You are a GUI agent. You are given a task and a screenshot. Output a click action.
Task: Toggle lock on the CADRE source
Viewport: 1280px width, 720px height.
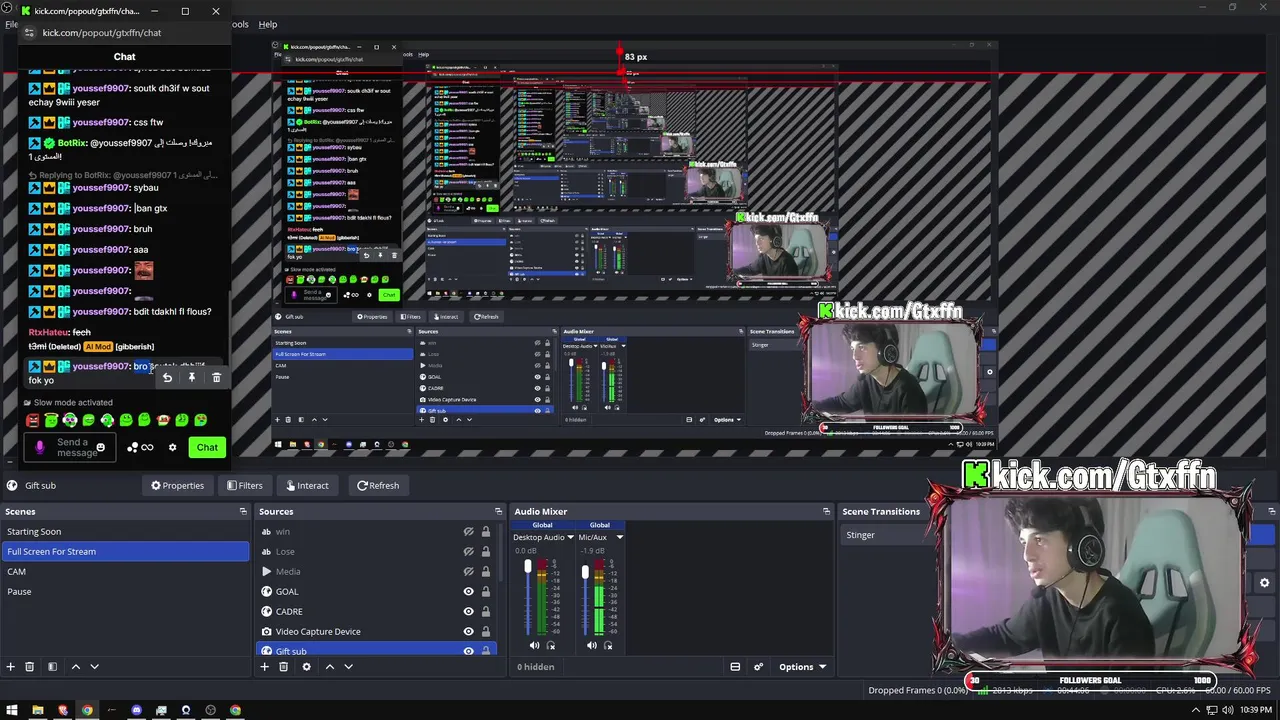point(486,612)
